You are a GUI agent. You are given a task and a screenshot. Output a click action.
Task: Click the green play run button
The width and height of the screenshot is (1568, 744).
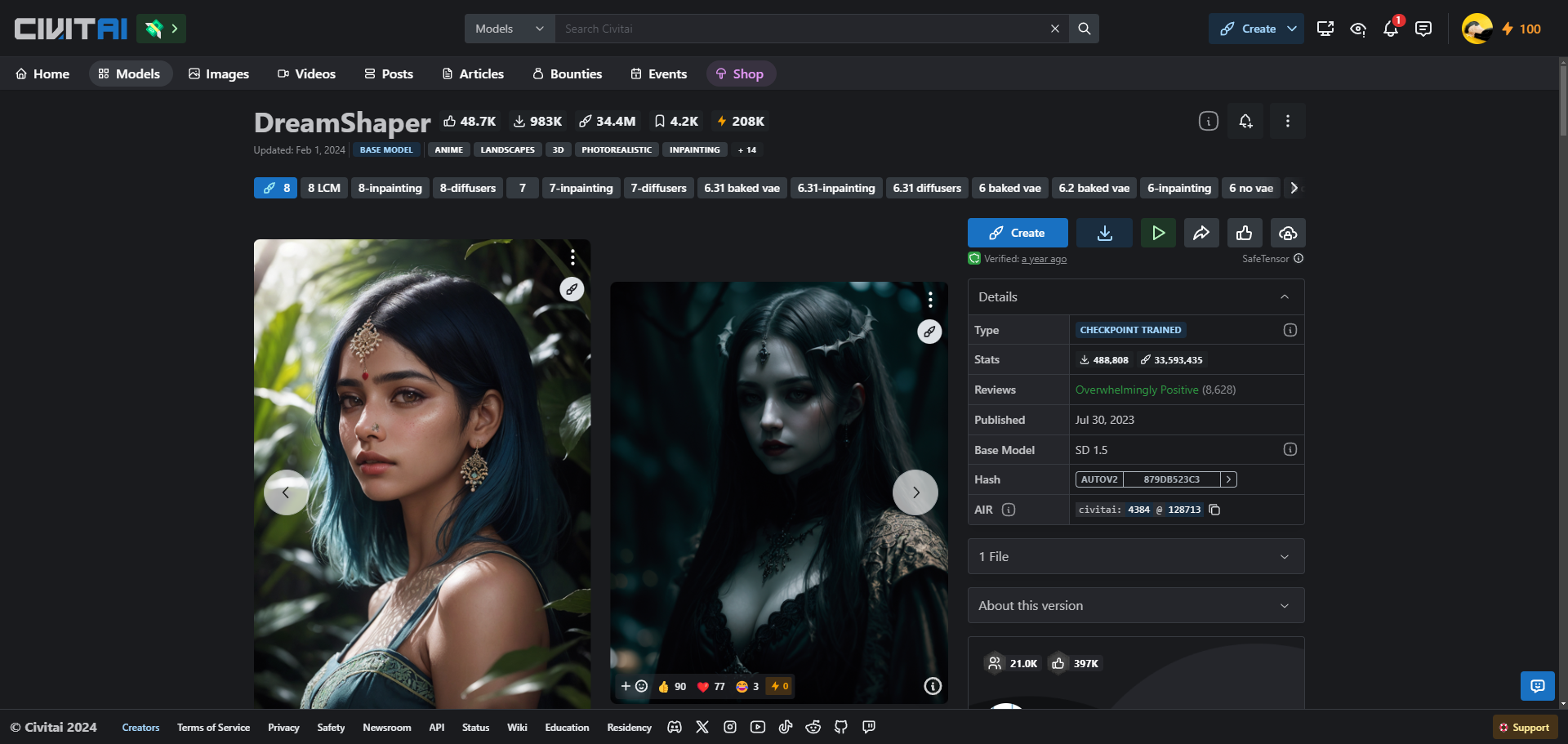pos(1158,233)
